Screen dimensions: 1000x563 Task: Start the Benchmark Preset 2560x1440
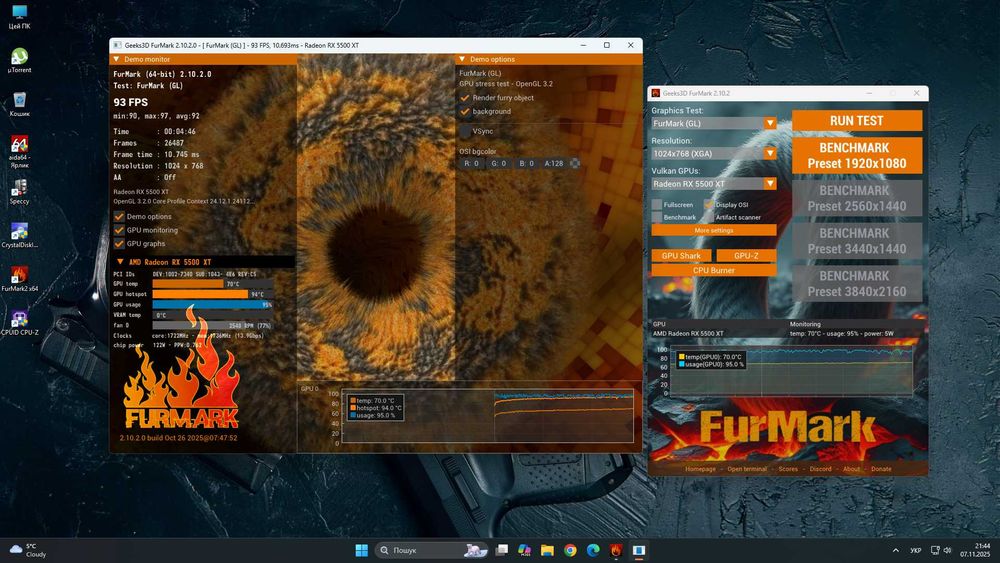pyautogui.click(x=857, y=198)
